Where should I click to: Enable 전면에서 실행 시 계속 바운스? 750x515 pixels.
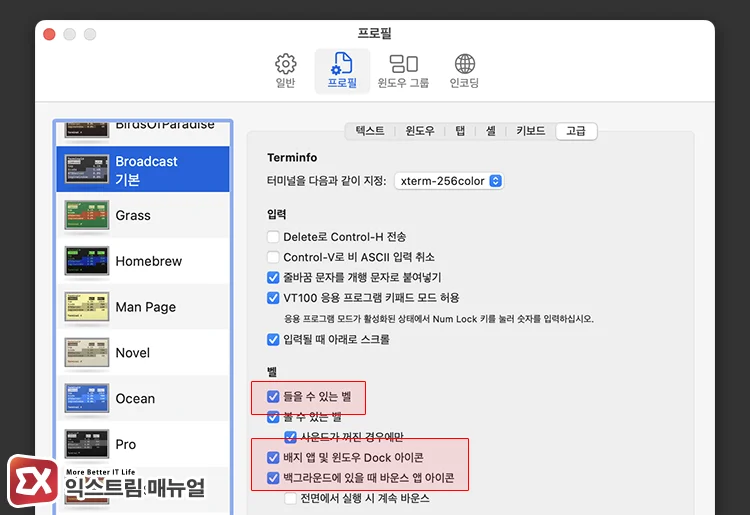pyautogui.click(x=290, y=498)
